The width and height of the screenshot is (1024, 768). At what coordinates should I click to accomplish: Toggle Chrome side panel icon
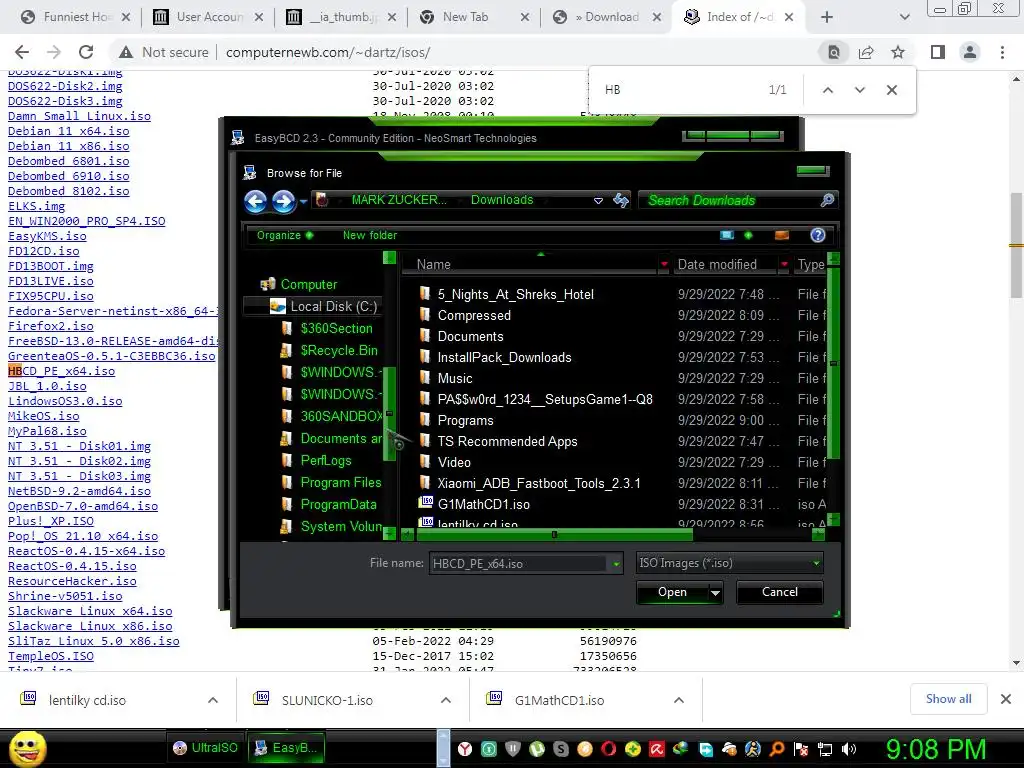pos(938,52)
